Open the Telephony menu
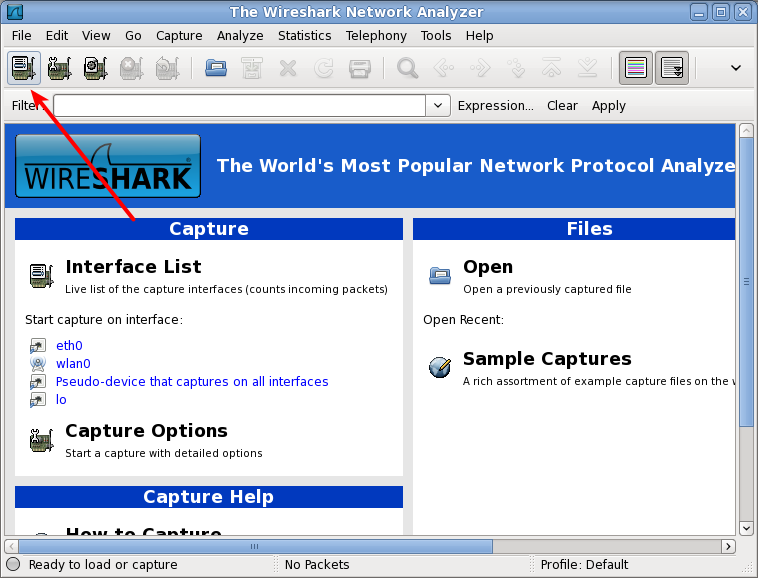 click(x=376, y=36)
